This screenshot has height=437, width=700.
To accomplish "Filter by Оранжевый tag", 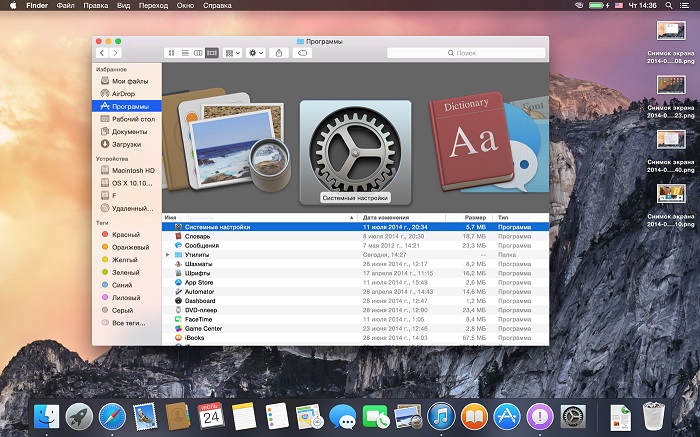I will click(127, 247).
